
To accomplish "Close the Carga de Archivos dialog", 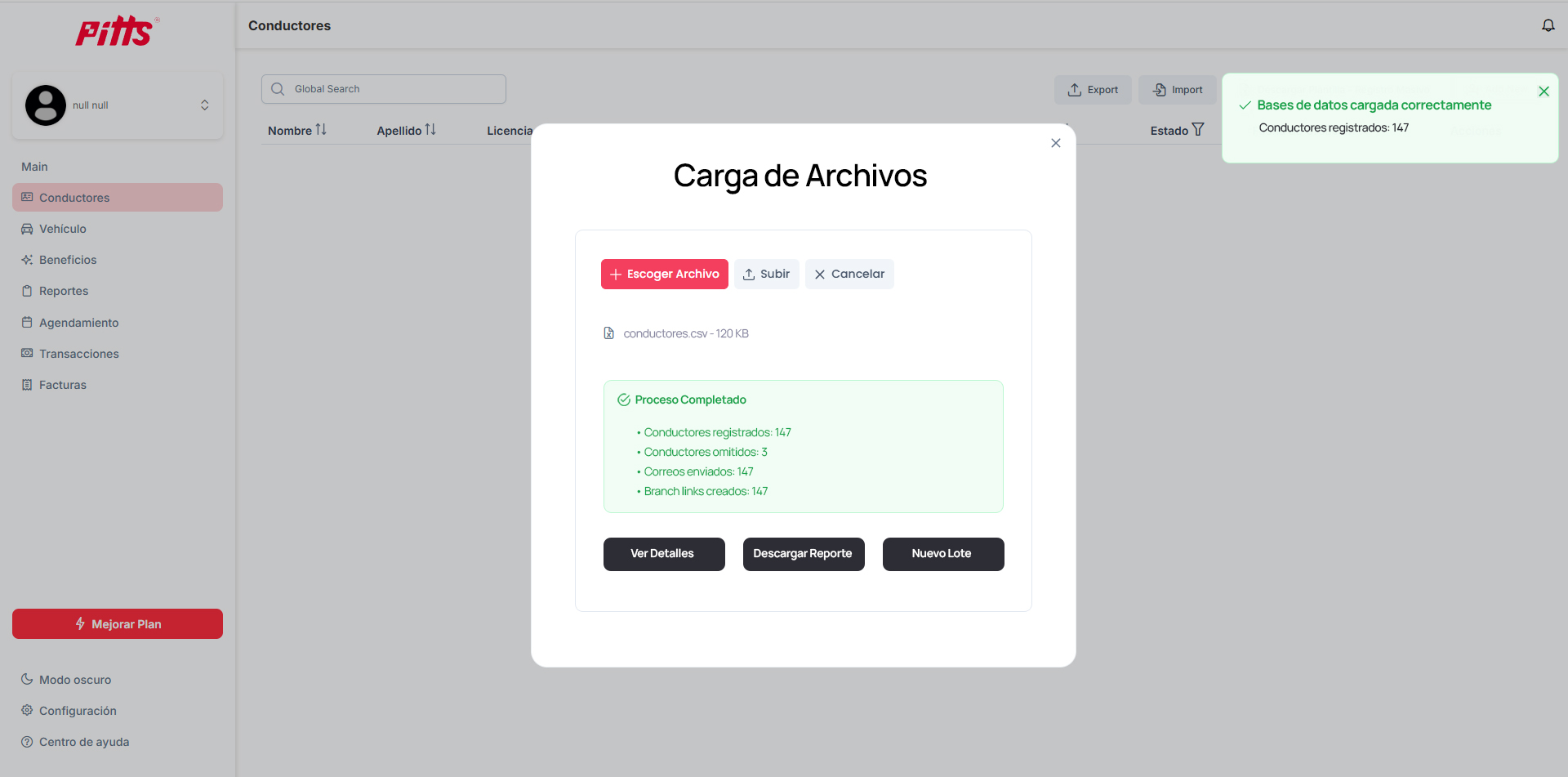I will [x=1055, y=143].
